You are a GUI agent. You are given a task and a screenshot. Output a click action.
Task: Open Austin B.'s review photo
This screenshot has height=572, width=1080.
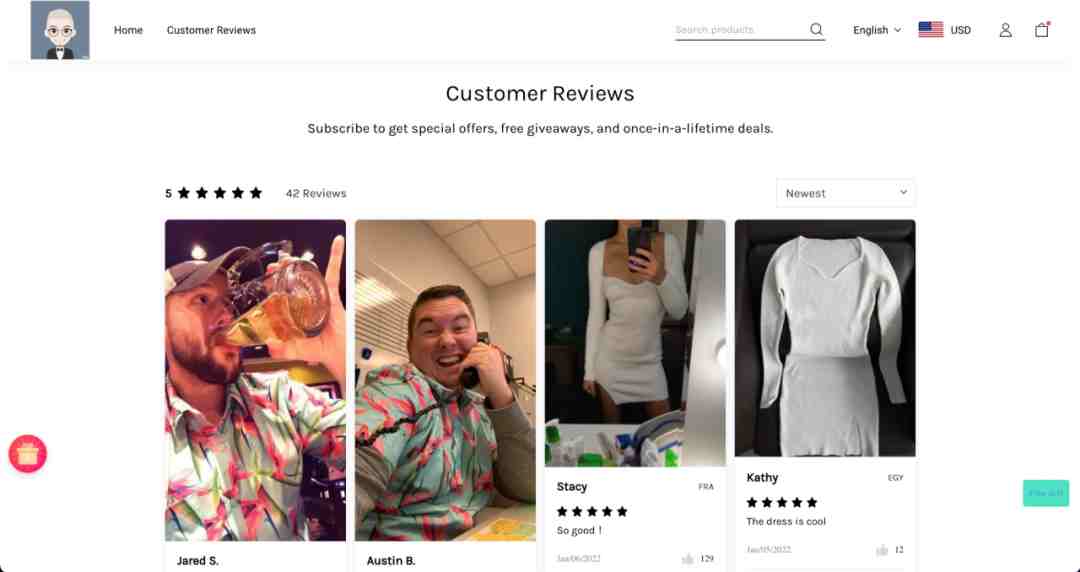click(x=445, y=380)
